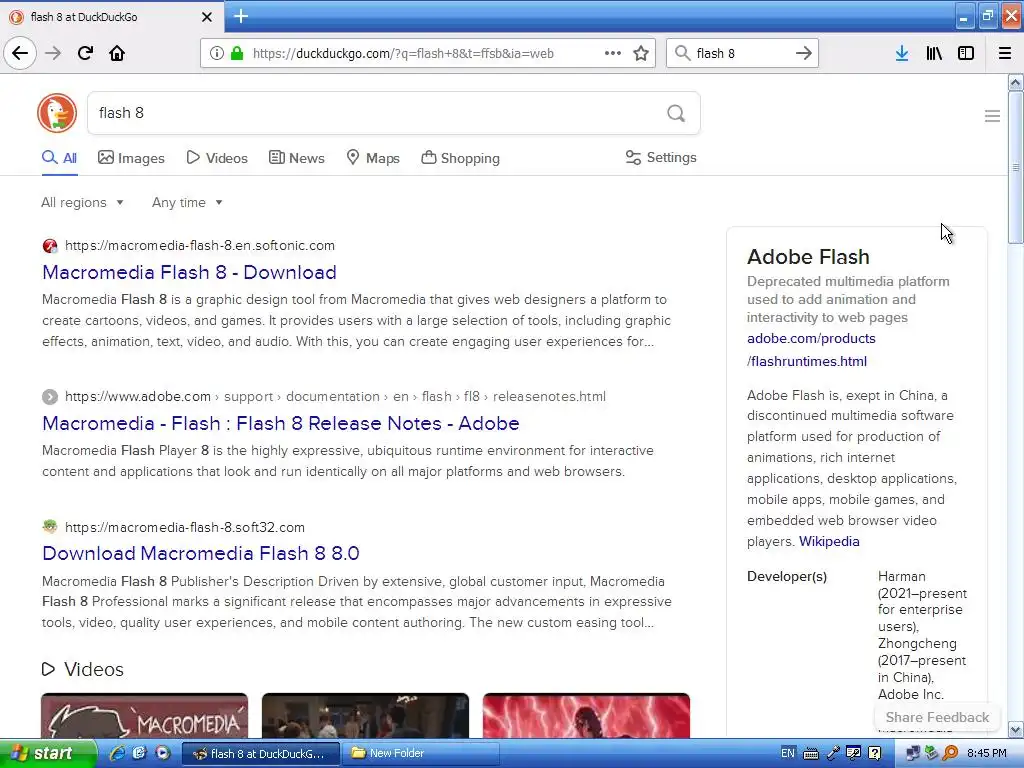Open the red lightning video thumbnail
1024x768 pixels.
[586, 716]
